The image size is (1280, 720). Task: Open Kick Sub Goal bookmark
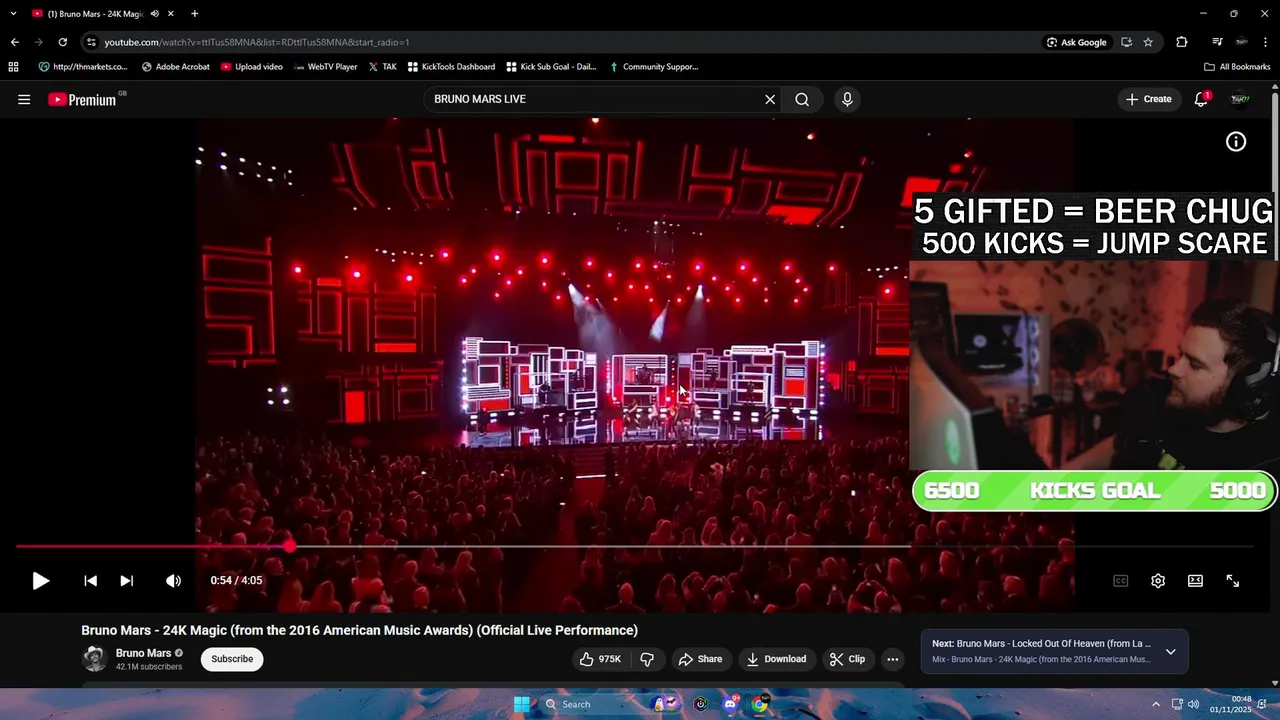[551, 67]
